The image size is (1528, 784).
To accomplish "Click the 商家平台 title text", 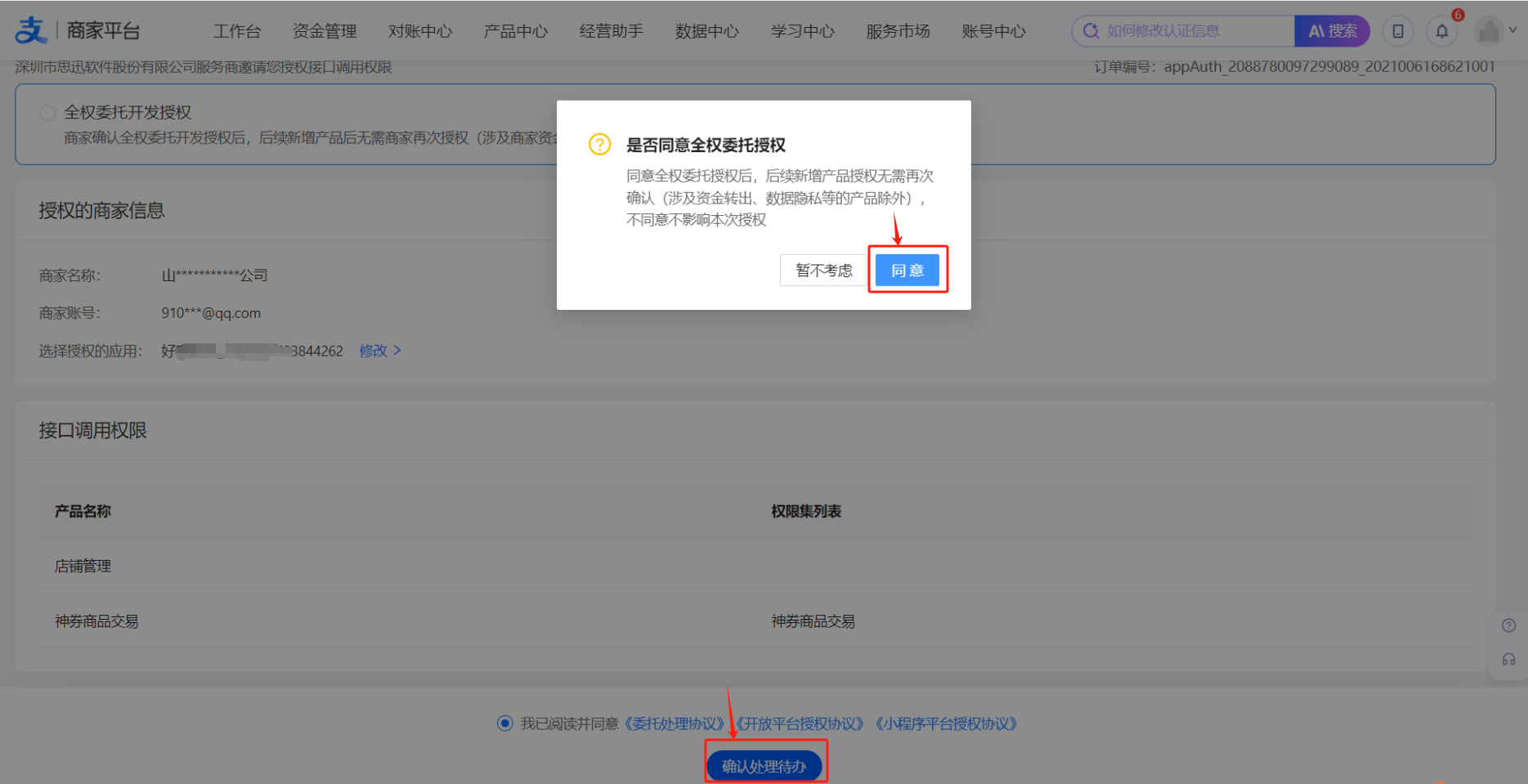I will point(103,31).
